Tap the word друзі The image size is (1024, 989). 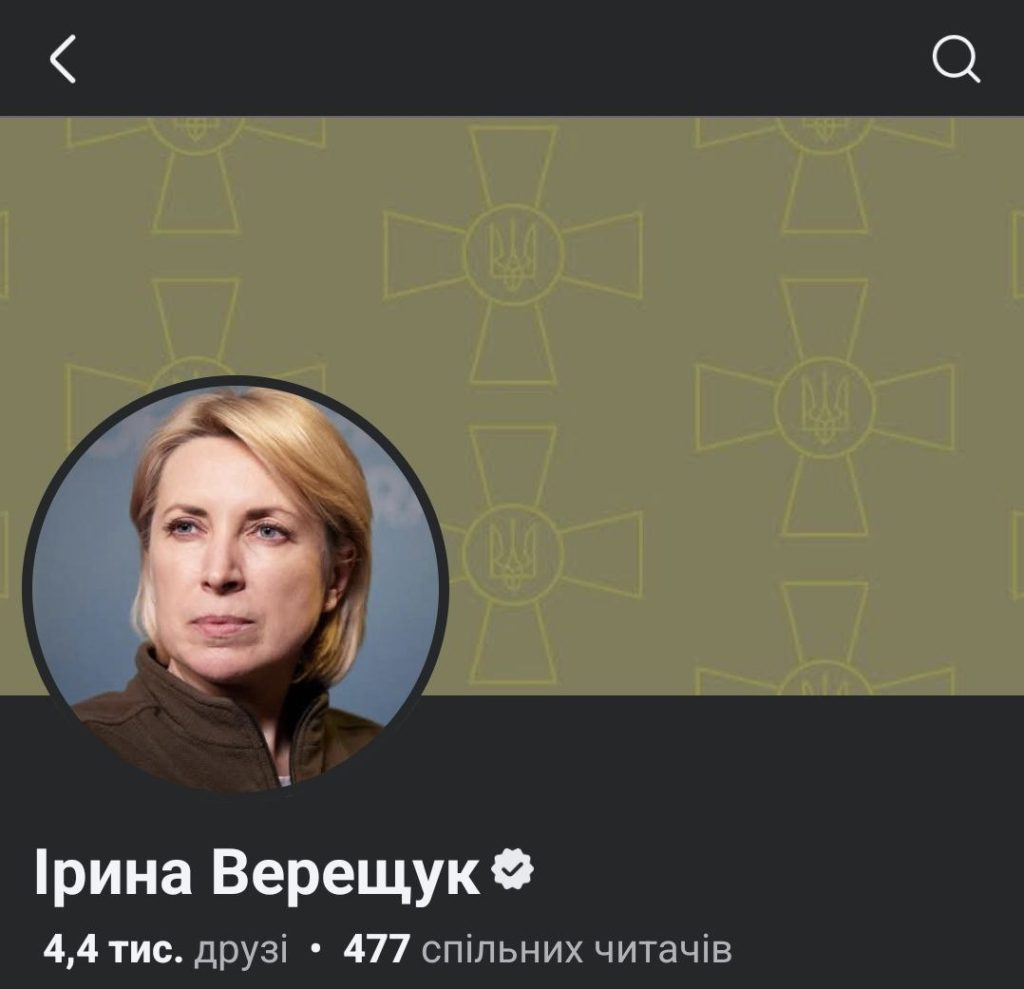[240, 950]
